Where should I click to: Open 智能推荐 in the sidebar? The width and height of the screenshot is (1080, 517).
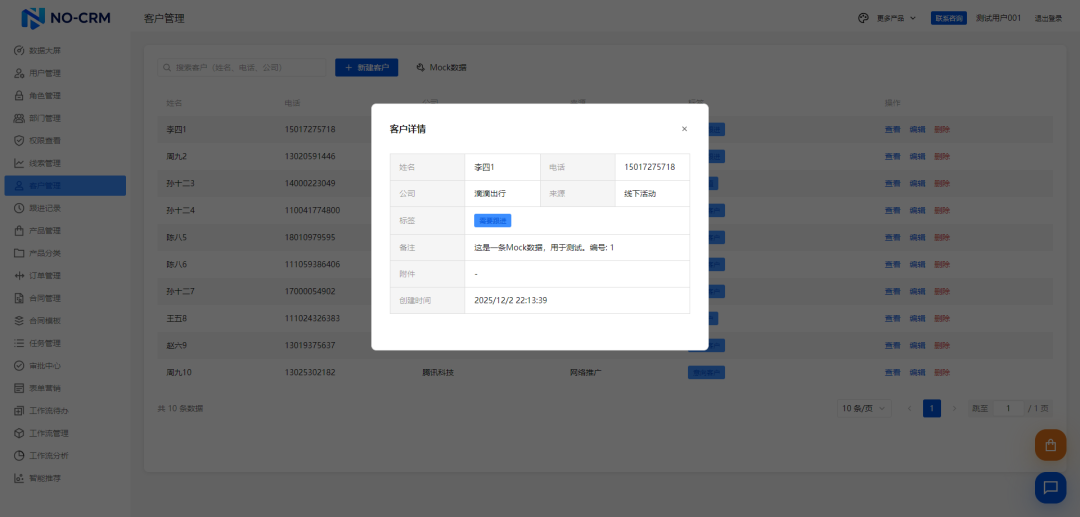(x=65, y=478)
